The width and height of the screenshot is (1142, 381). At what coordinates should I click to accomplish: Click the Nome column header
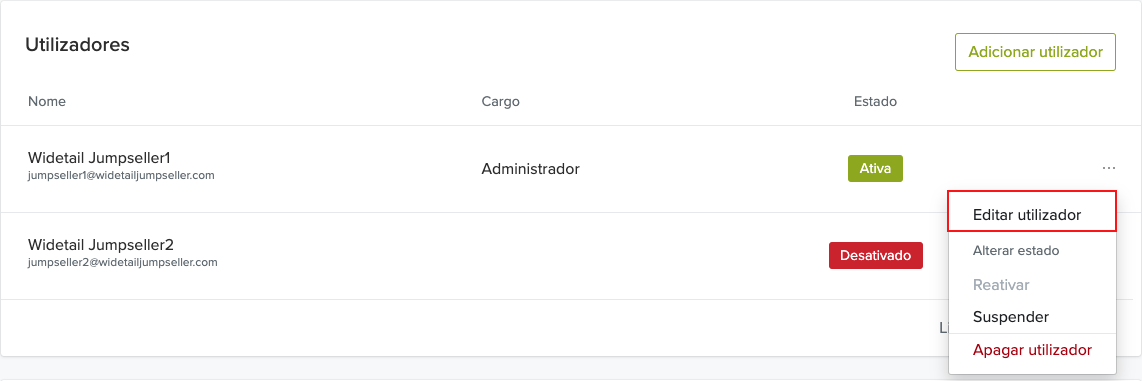47,101
